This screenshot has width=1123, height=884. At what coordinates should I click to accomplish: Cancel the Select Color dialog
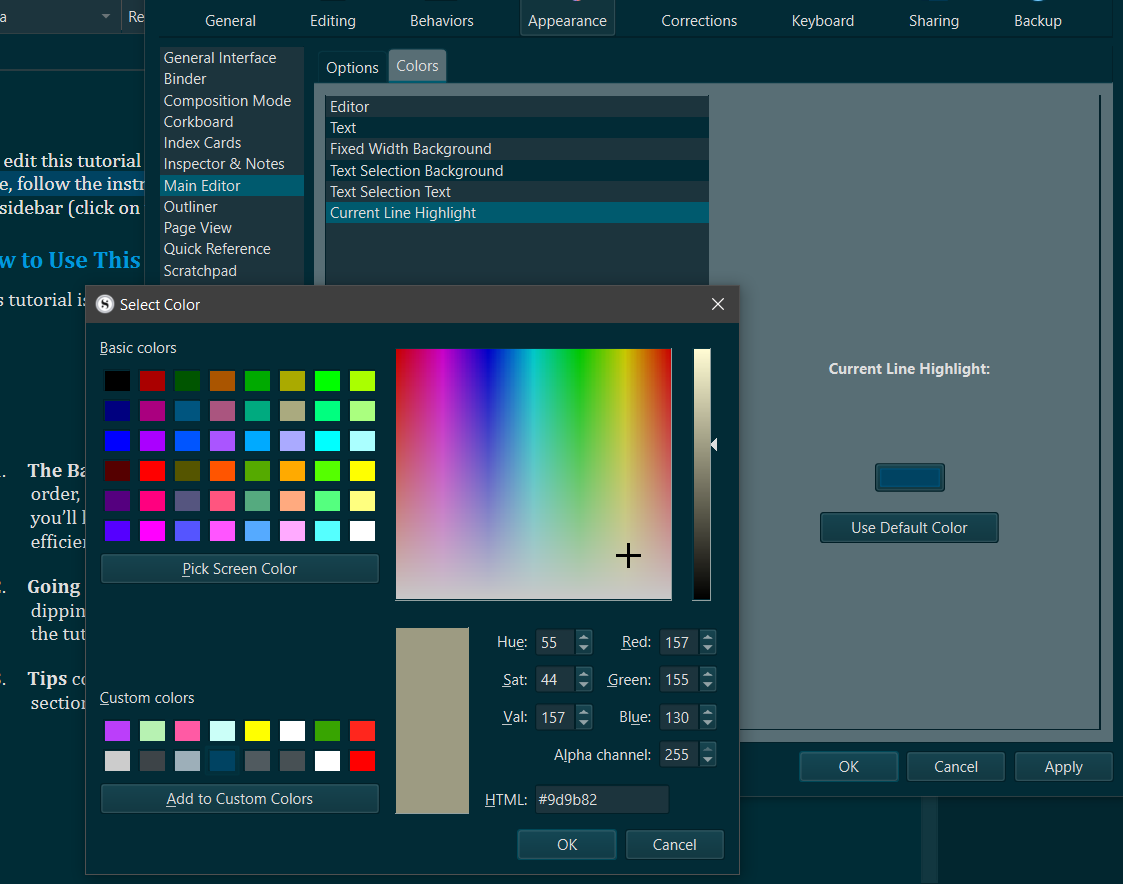pos(675,845)
